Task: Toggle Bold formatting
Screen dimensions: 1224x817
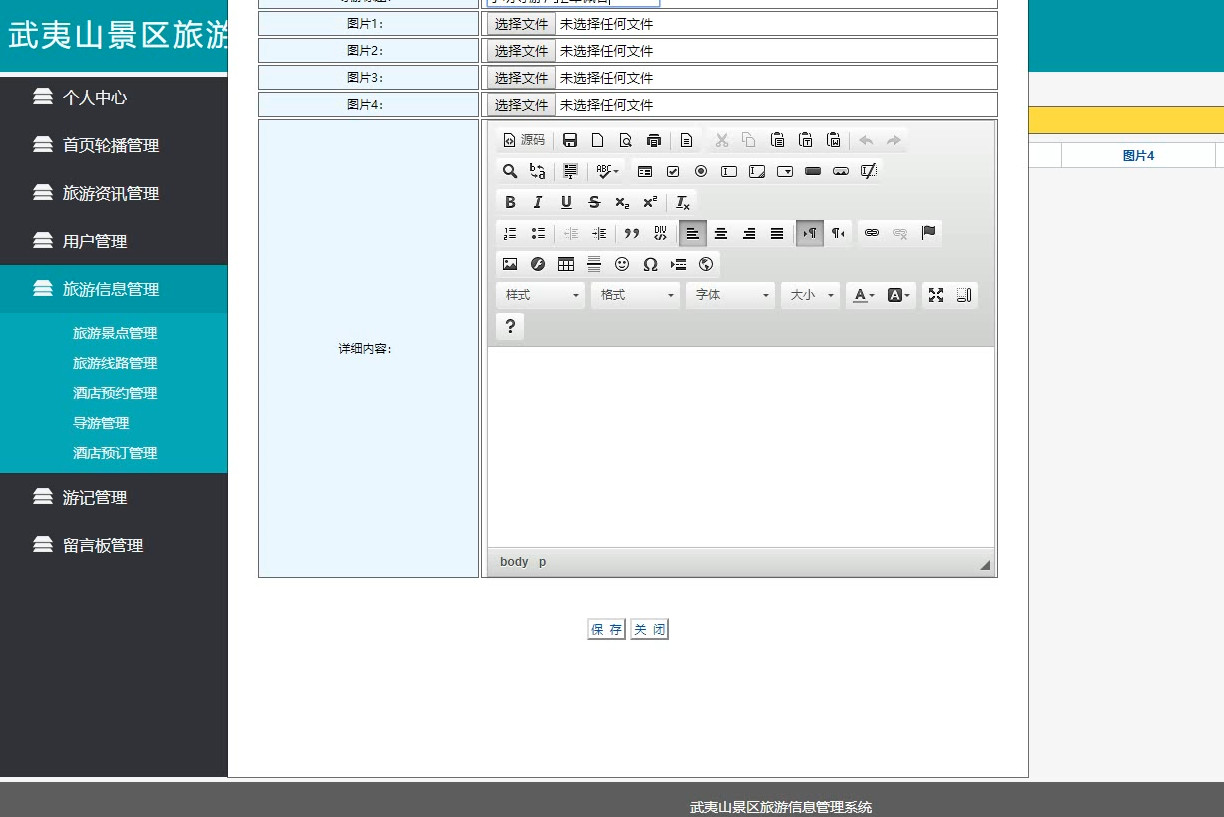Action: [x=510, y=202]
